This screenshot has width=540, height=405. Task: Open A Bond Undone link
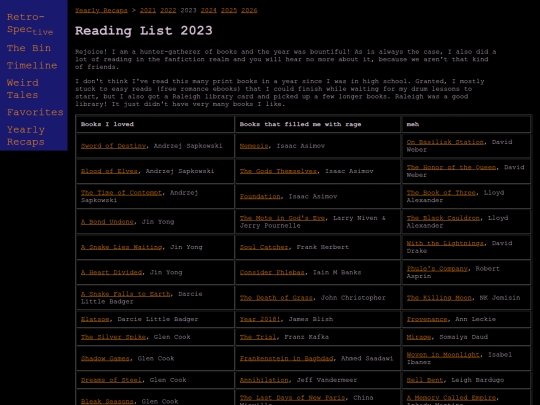pyautogui.click(x=107, y=221)
